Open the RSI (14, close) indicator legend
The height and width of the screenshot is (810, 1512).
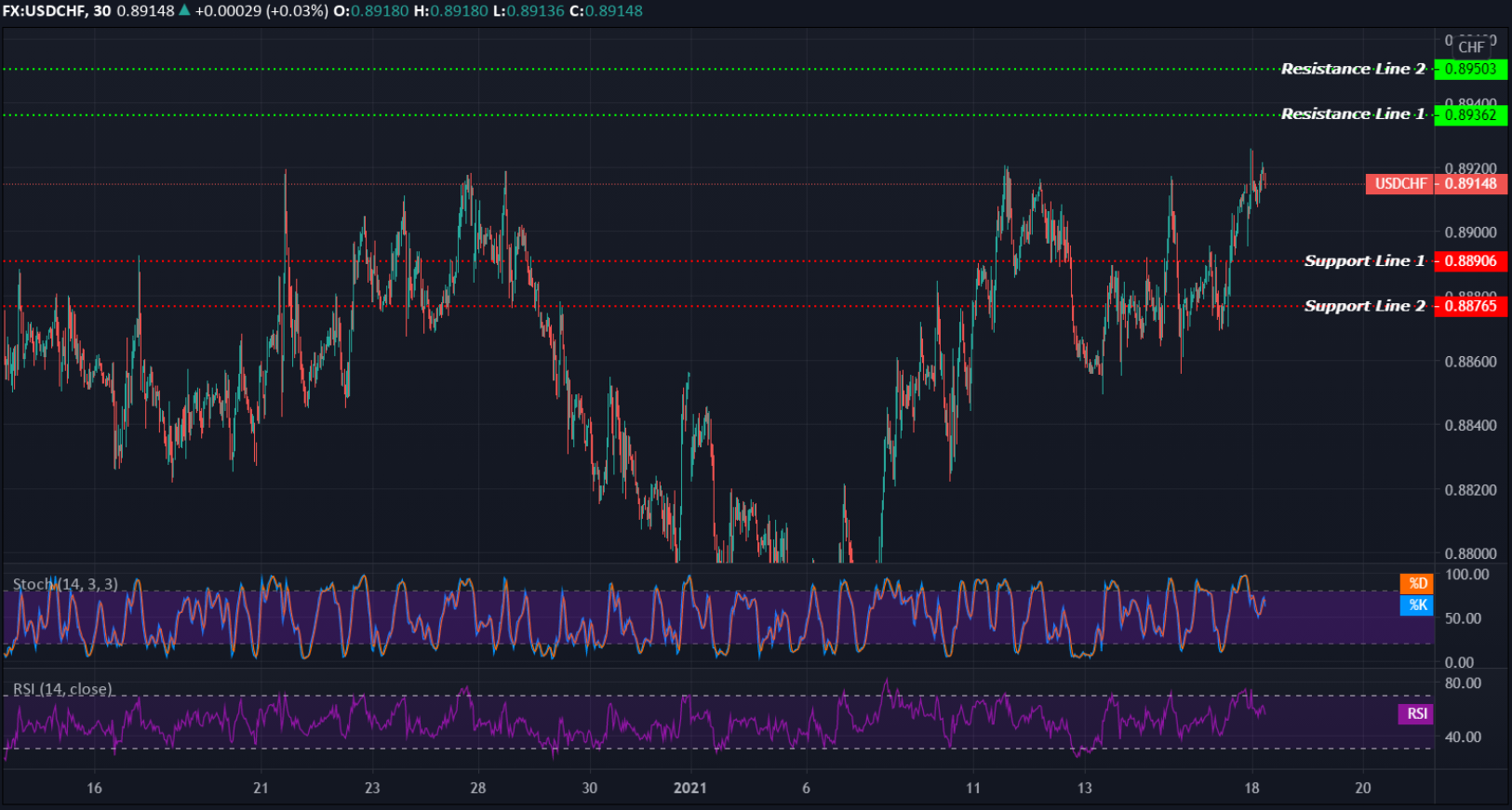click(62, 689)
